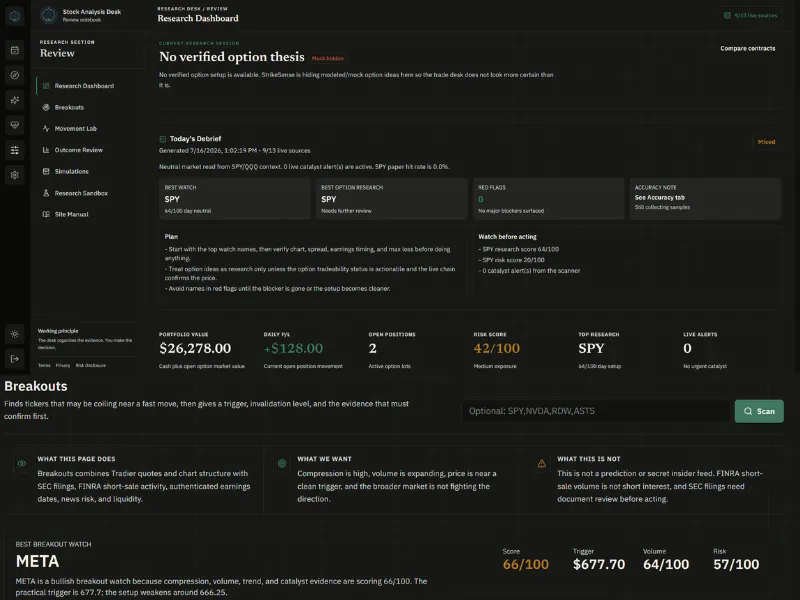This screenshot has width=800, height=600.
Task: Click the 9/13 live sources badge
Action: click(750, 15)
